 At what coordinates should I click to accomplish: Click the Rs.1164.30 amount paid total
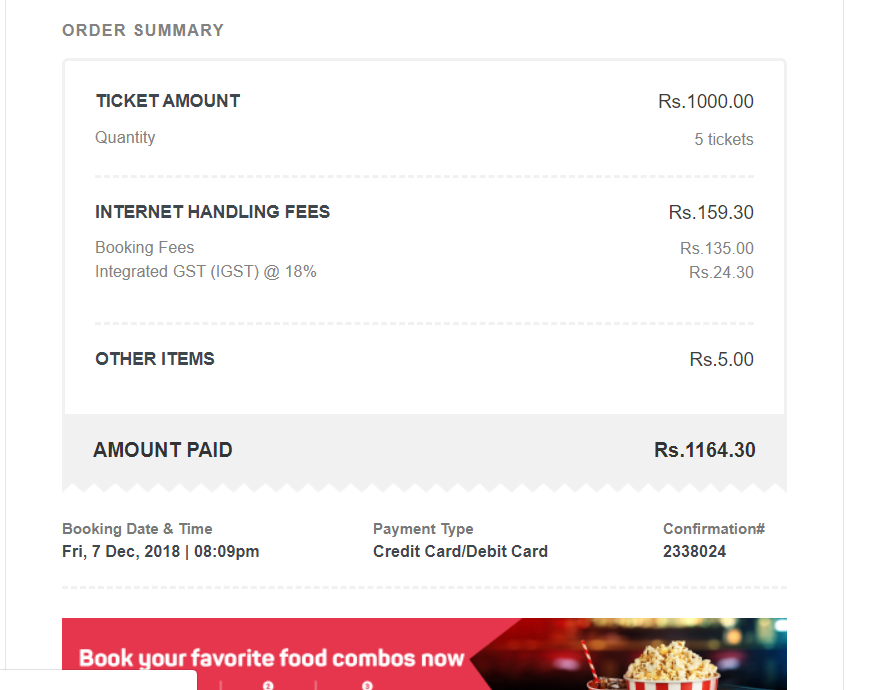tap(705, 450)
